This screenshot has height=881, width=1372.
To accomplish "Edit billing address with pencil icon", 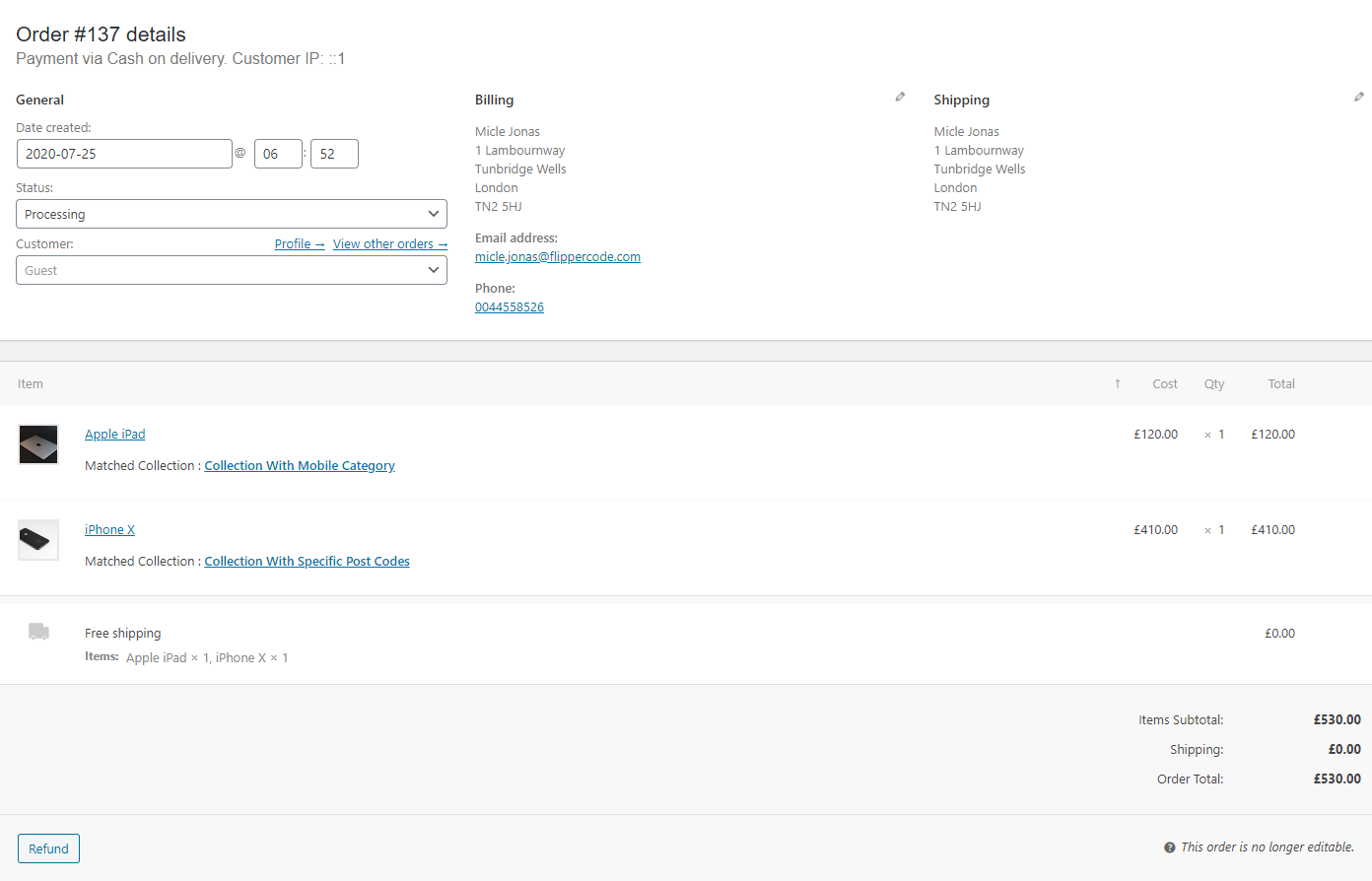I will tap(900, 97).
